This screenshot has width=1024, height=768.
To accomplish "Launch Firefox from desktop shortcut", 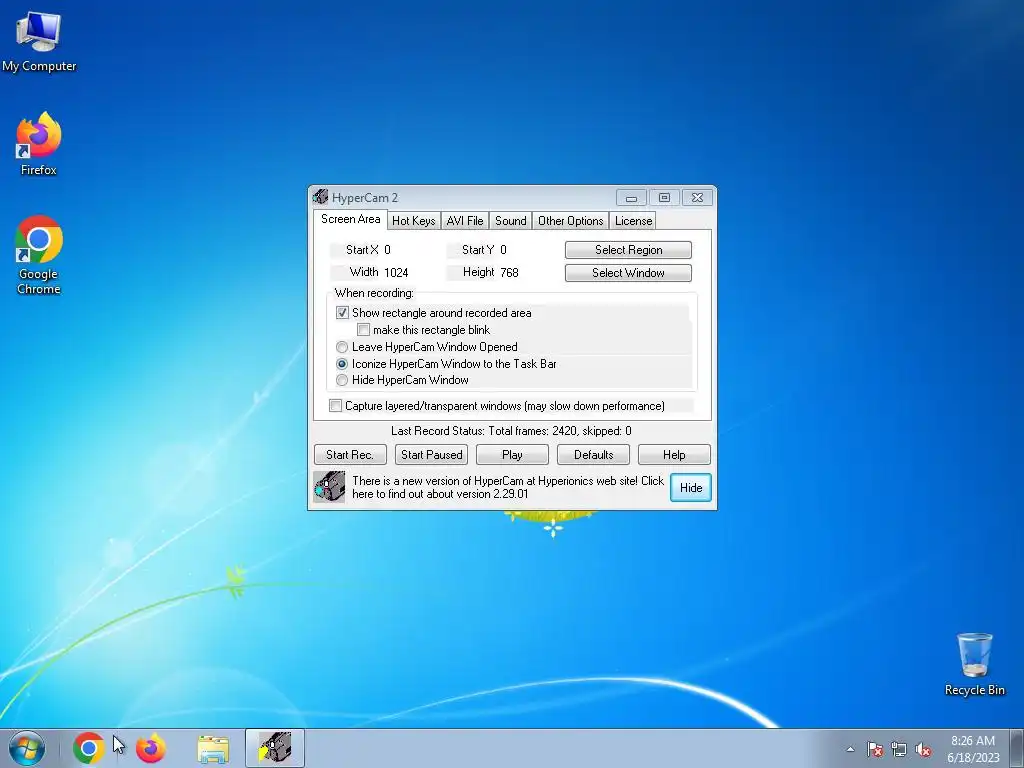I will click(39, 144).
